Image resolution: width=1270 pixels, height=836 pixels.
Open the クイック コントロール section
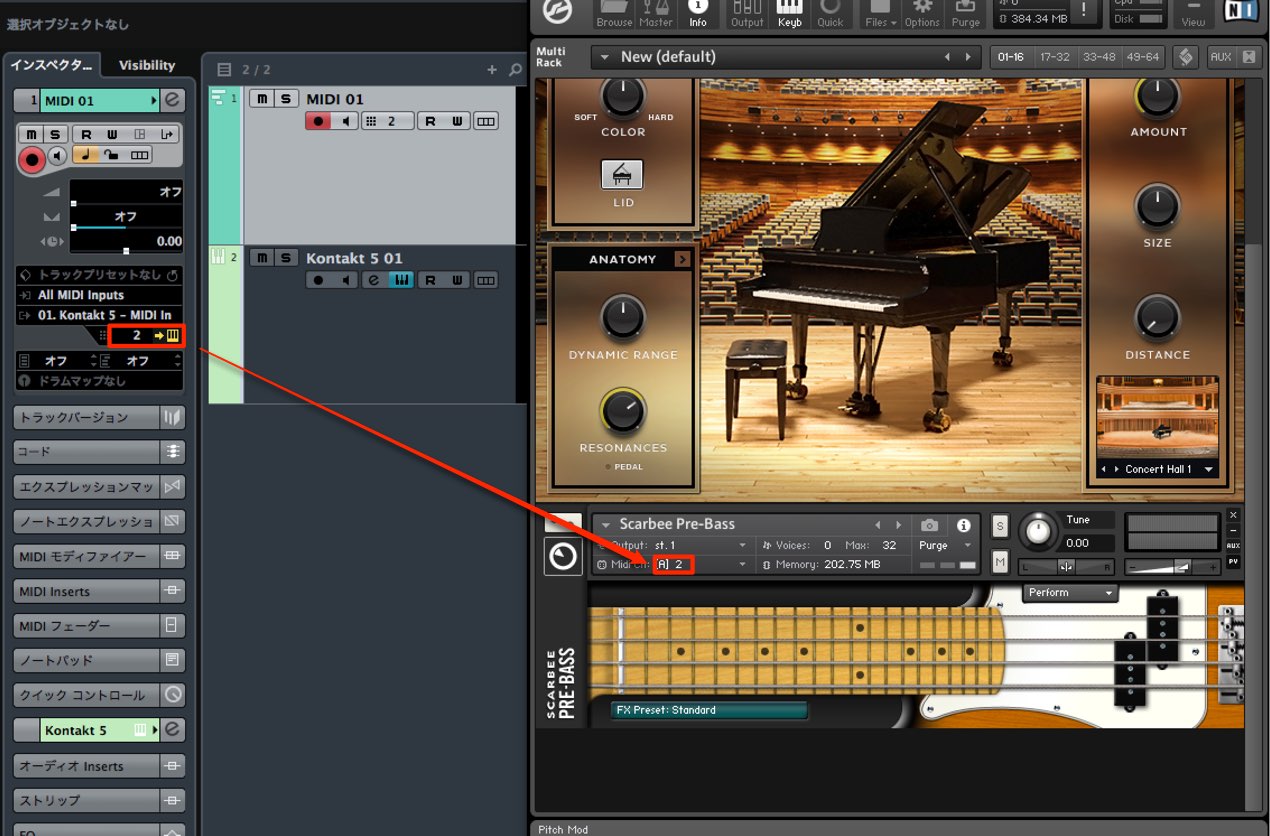pos(100,695)
